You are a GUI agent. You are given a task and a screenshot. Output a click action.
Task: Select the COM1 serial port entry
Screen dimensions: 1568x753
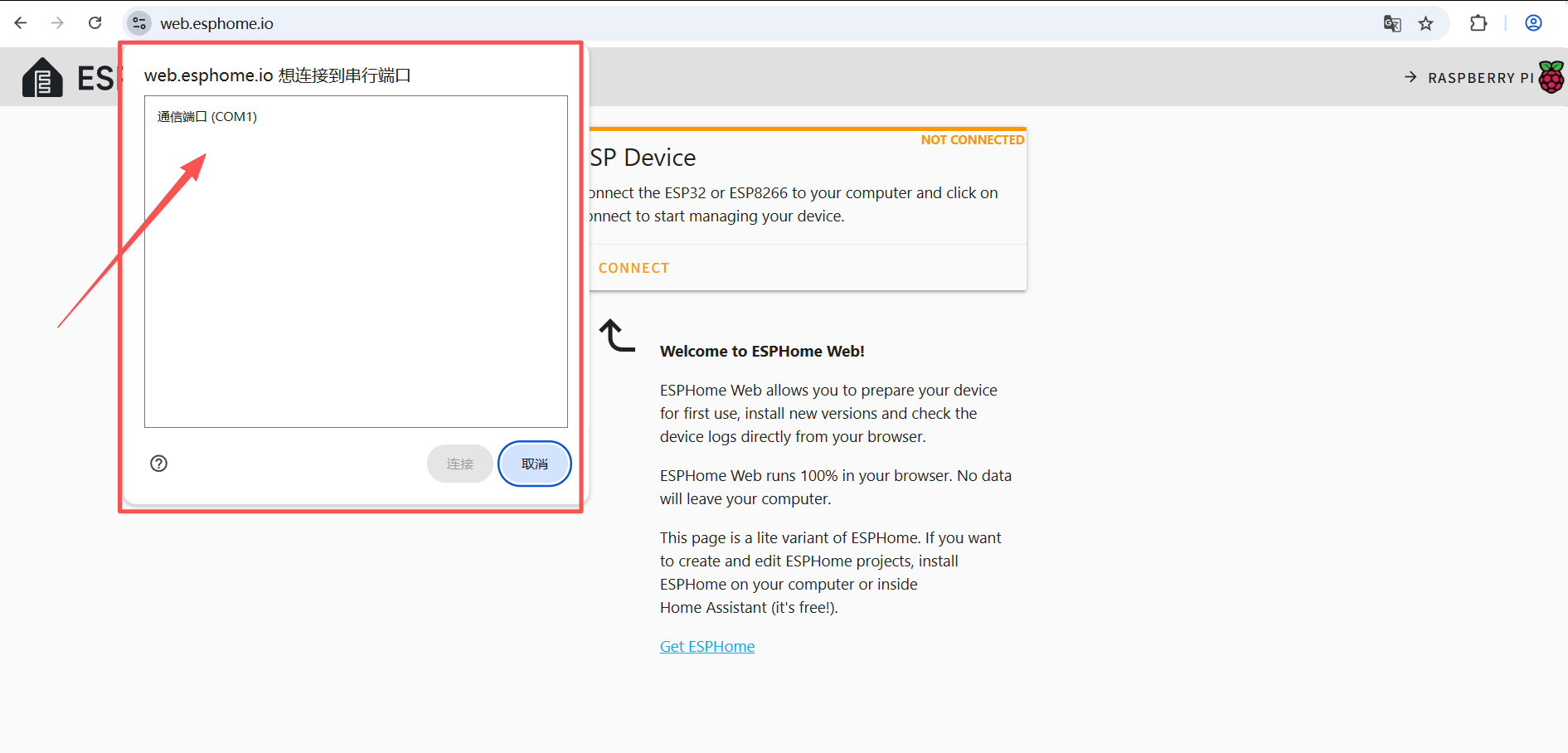pyautogui.click(x=356, y=117)
